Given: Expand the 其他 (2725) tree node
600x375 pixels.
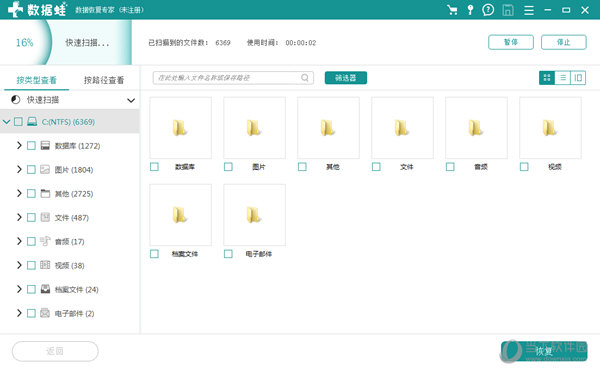Looking at the screenshot, I should (x=19, y=193).
